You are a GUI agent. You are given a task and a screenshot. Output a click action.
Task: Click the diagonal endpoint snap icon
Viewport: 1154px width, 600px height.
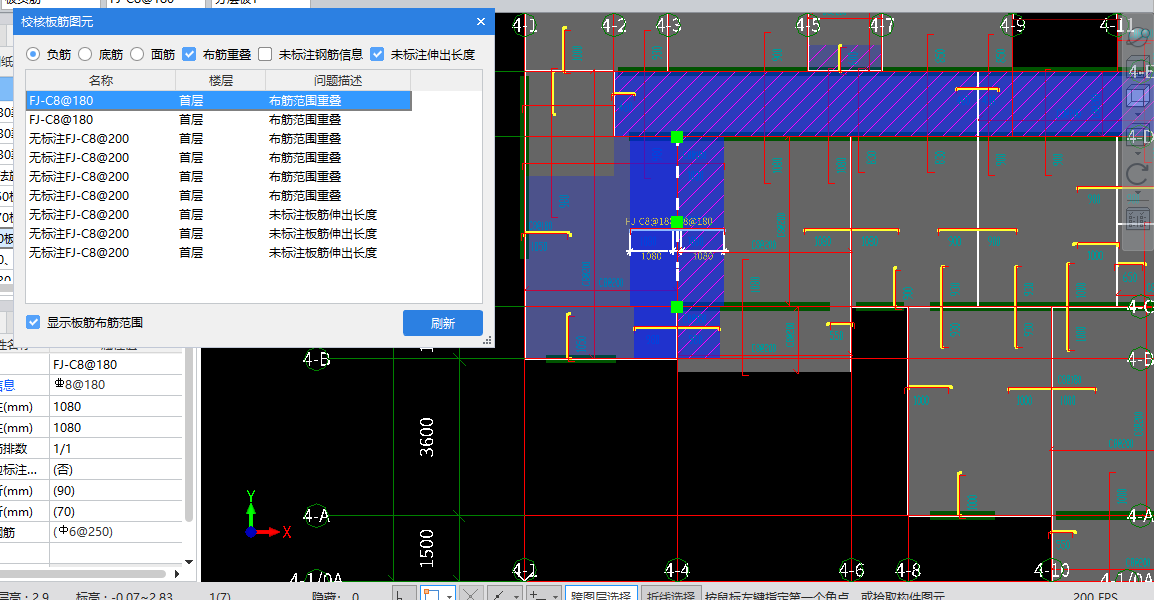pyautogui.click(x=499, y=594)
